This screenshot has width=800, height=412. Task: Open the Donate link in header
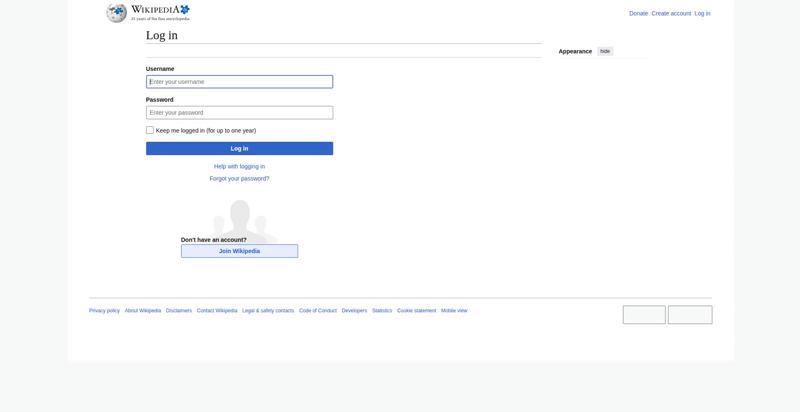(638, 13)
